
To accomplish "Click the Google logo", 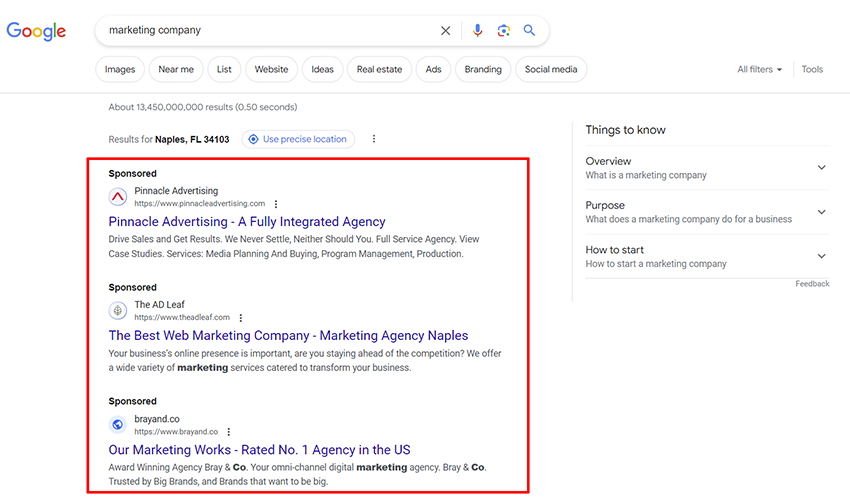I will (x=36, y=31).
